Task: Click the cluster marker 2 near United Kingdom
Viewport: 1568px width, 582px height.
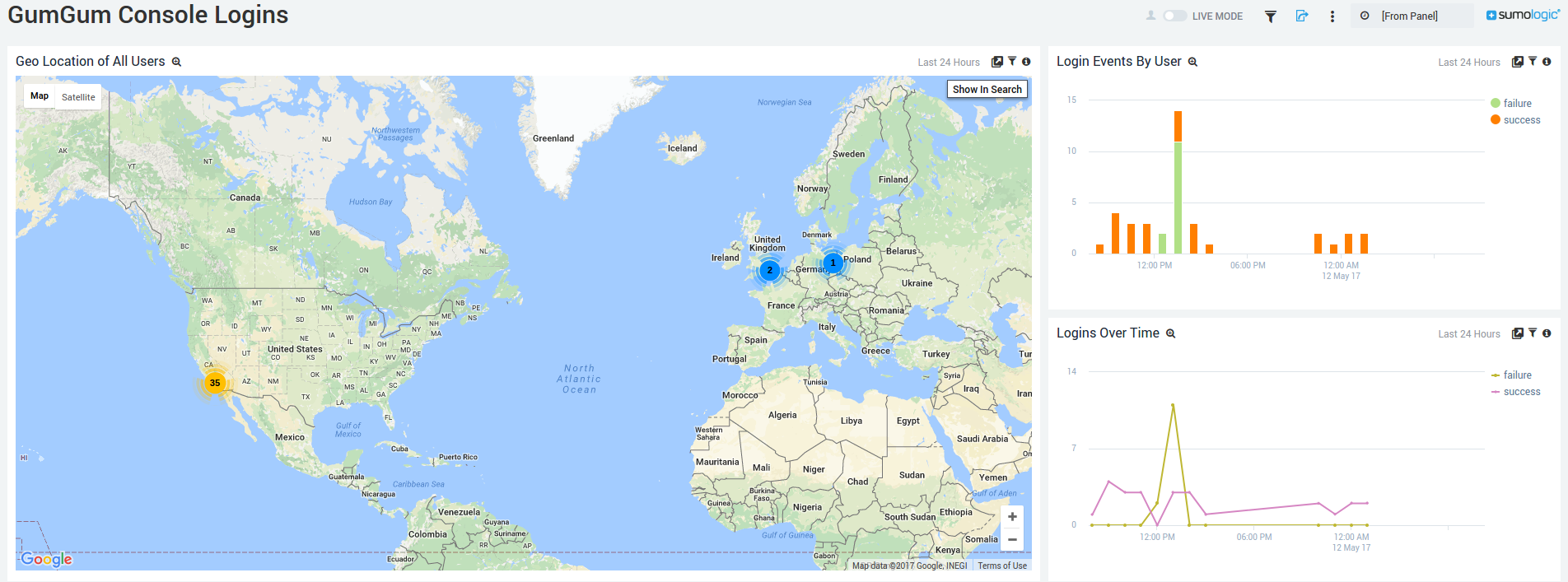Action: tap(770, 270)
